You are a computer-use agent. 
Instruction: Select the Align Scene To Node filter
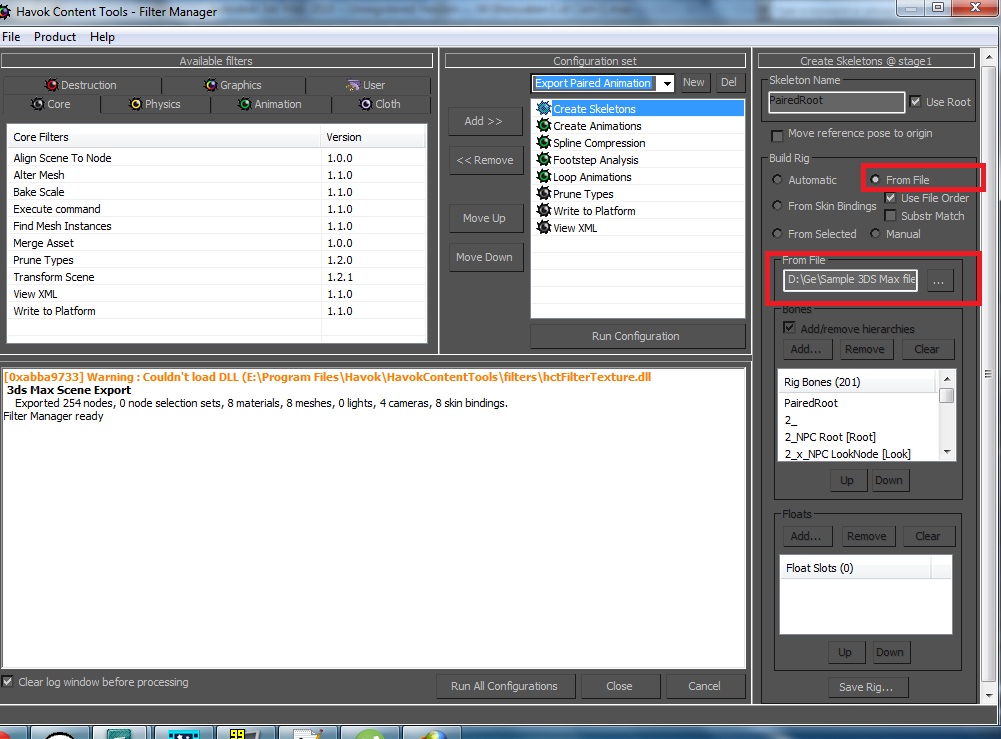(216, 158)
